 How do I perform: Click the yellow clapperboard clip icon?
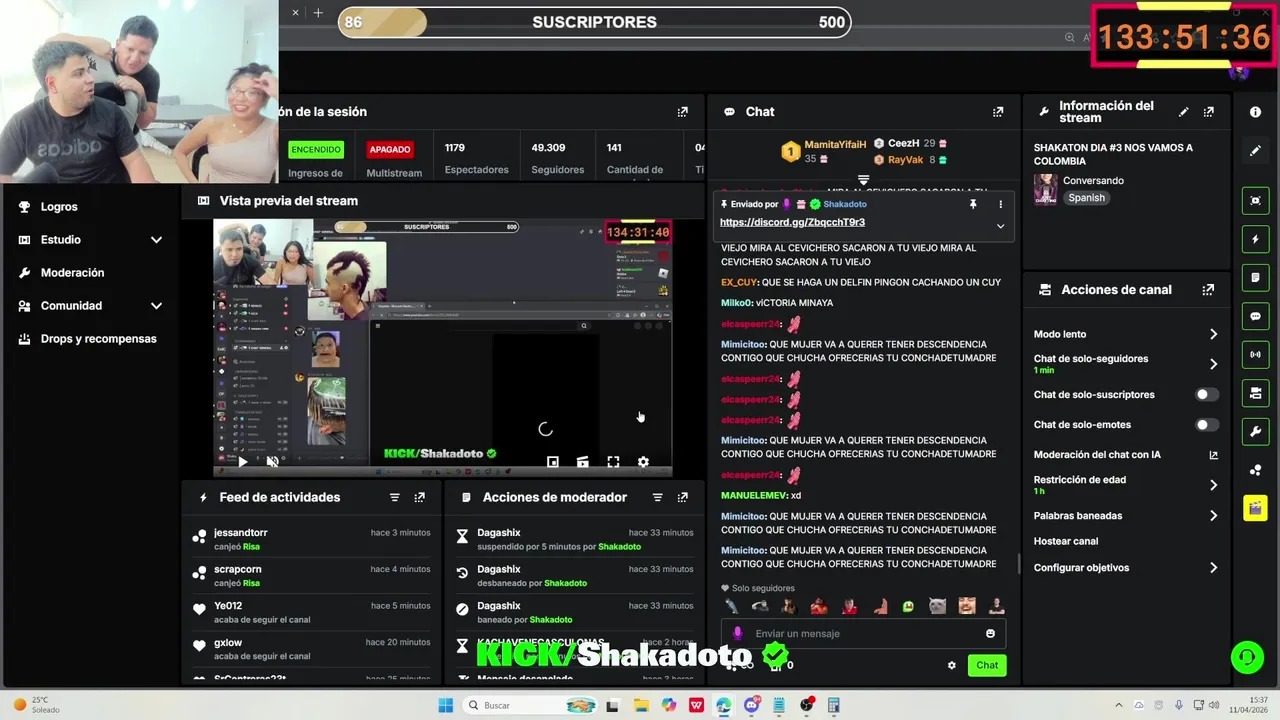1255,508
